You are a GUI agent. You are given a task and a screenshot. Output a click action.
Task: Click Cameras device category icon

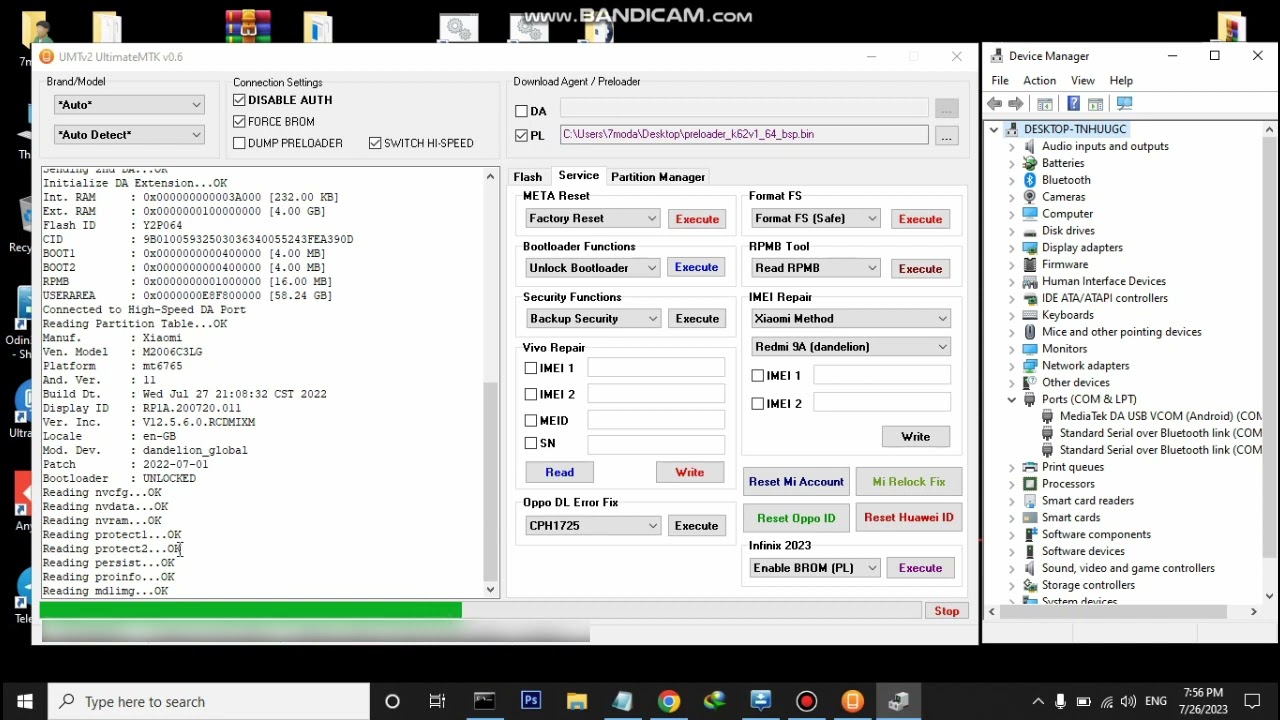(1030, 197)
